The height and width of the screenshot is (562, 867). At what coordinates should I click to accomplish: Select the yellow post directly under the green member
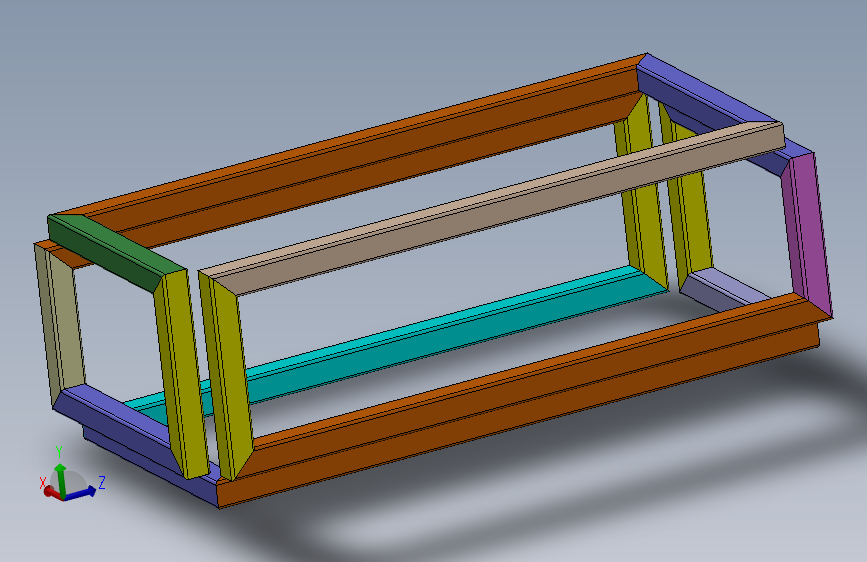tap(180, 376)
